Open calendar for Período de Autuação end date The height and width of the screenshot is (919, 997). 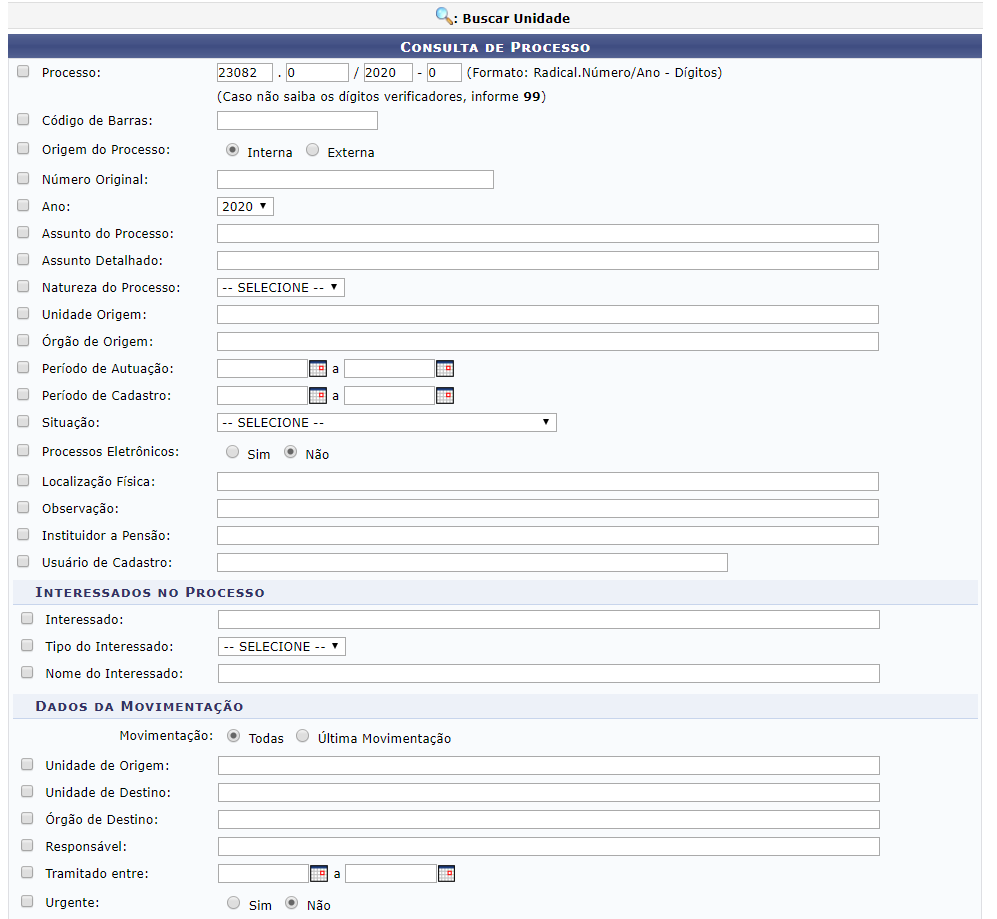pyautogui.click(x=445, y=368)
